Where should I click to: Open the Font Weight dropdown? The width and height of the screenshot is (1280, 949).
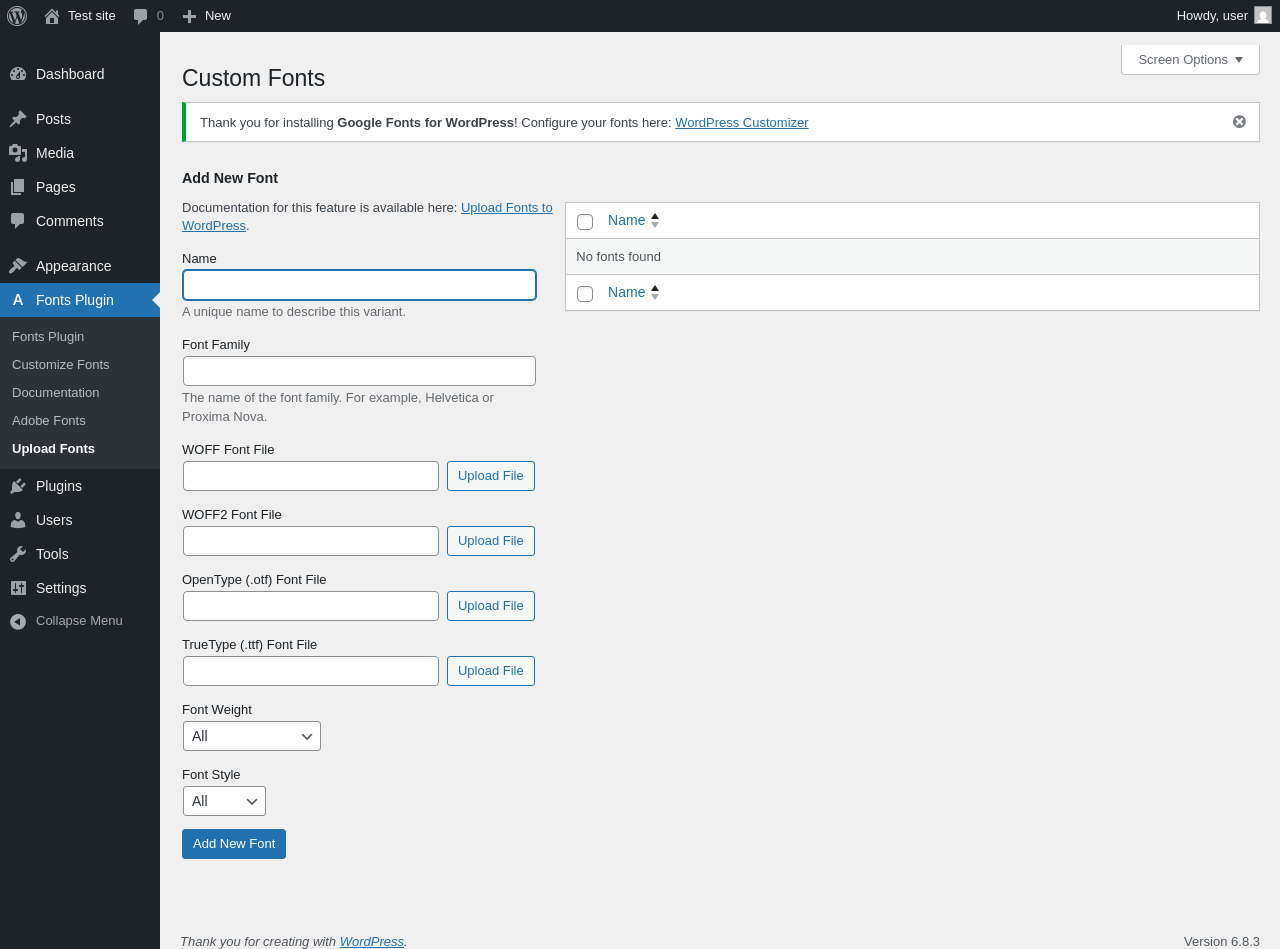pos(252,736)
